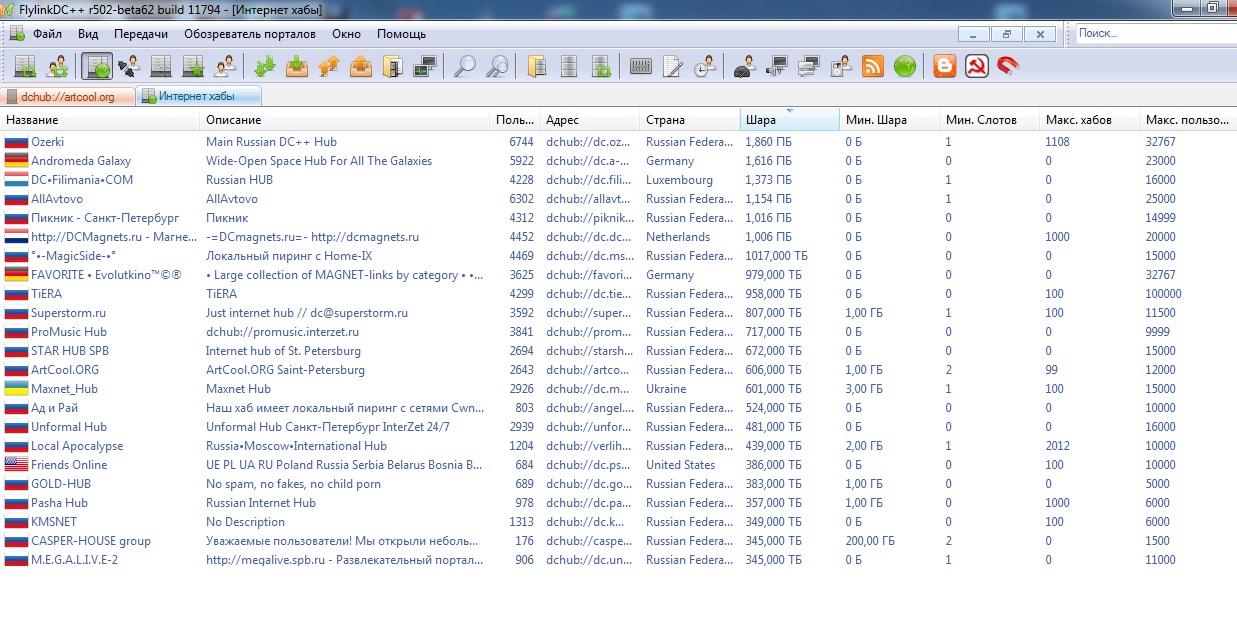Click the two overlapping monitors toolbar icon
Viewport: 1237px width, 642px height.
pos(809,67)
